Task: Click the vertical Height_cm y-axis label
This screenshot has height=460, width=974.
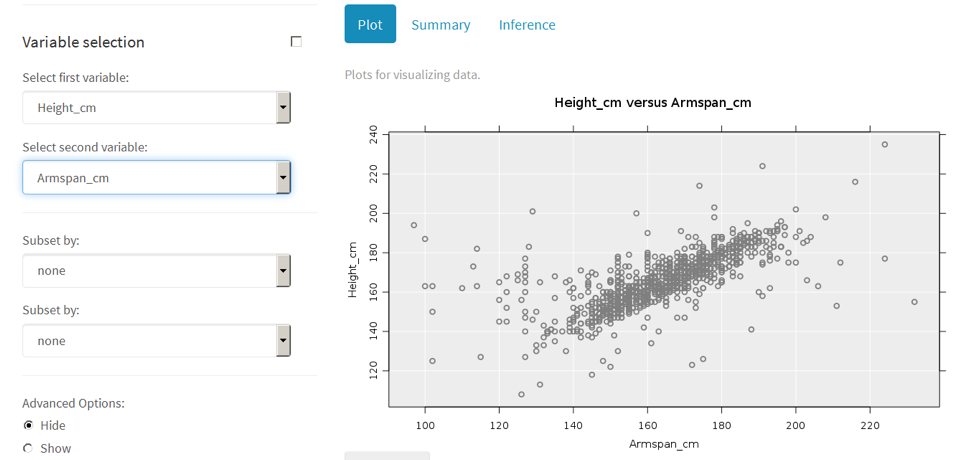Action: point(352,270)
